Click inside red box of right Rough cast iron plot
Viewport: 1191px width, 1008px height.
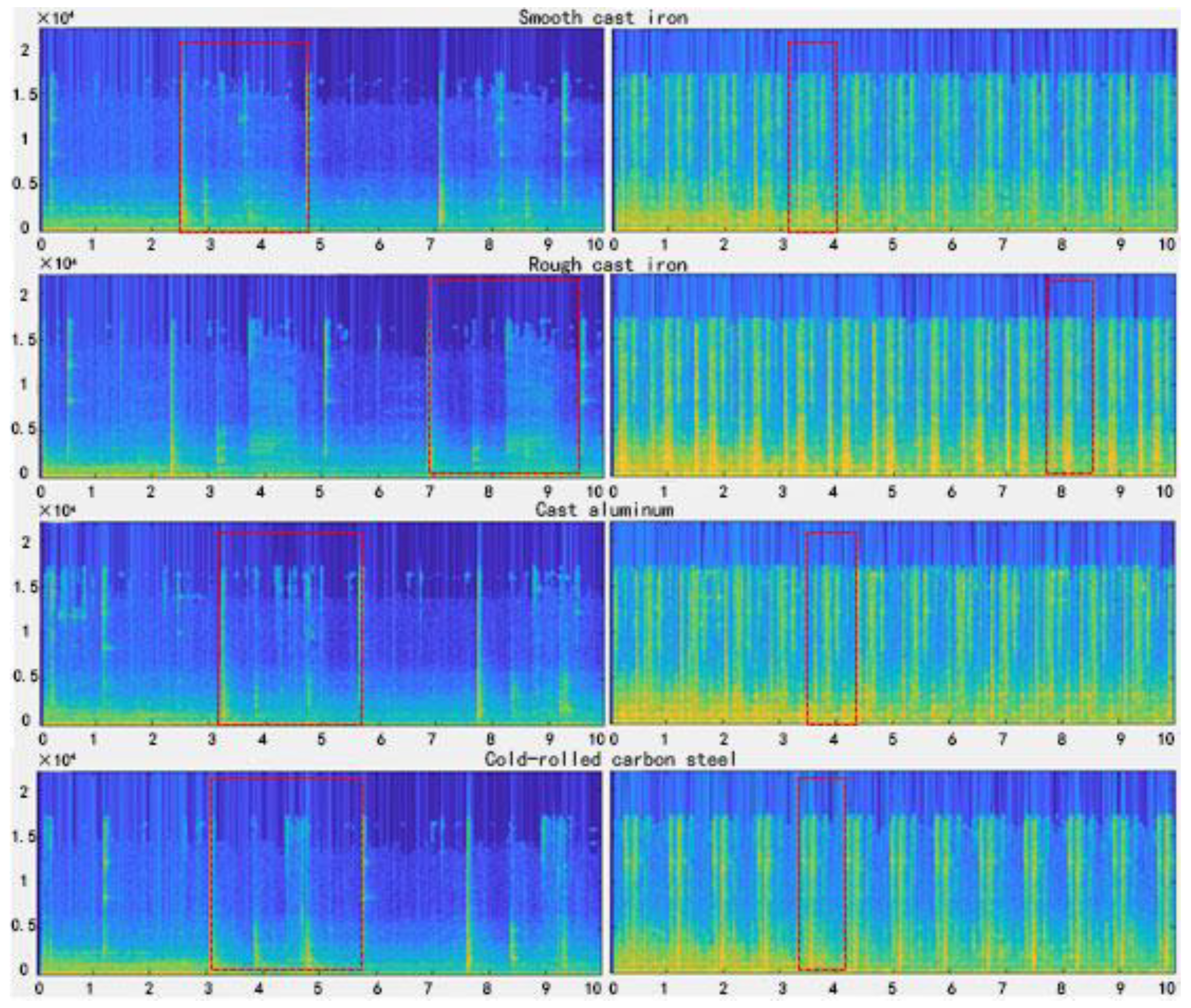click(x=1070, y=376)
